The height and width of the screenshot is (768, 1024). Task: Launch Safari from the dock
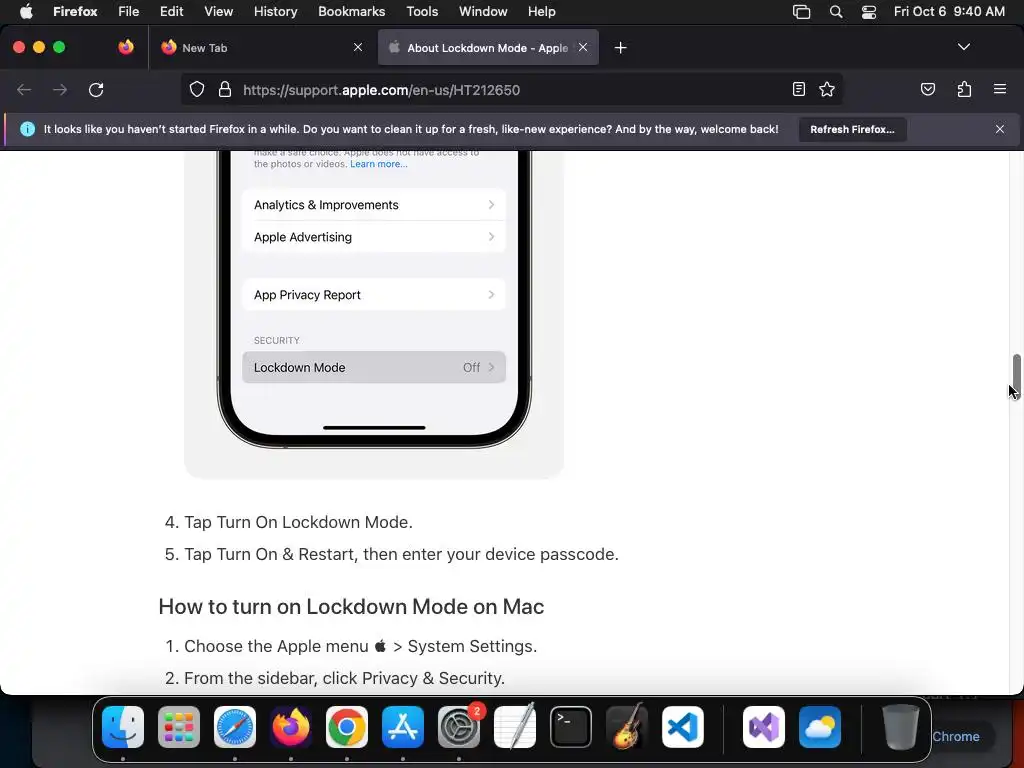click(x=235, y=727)
